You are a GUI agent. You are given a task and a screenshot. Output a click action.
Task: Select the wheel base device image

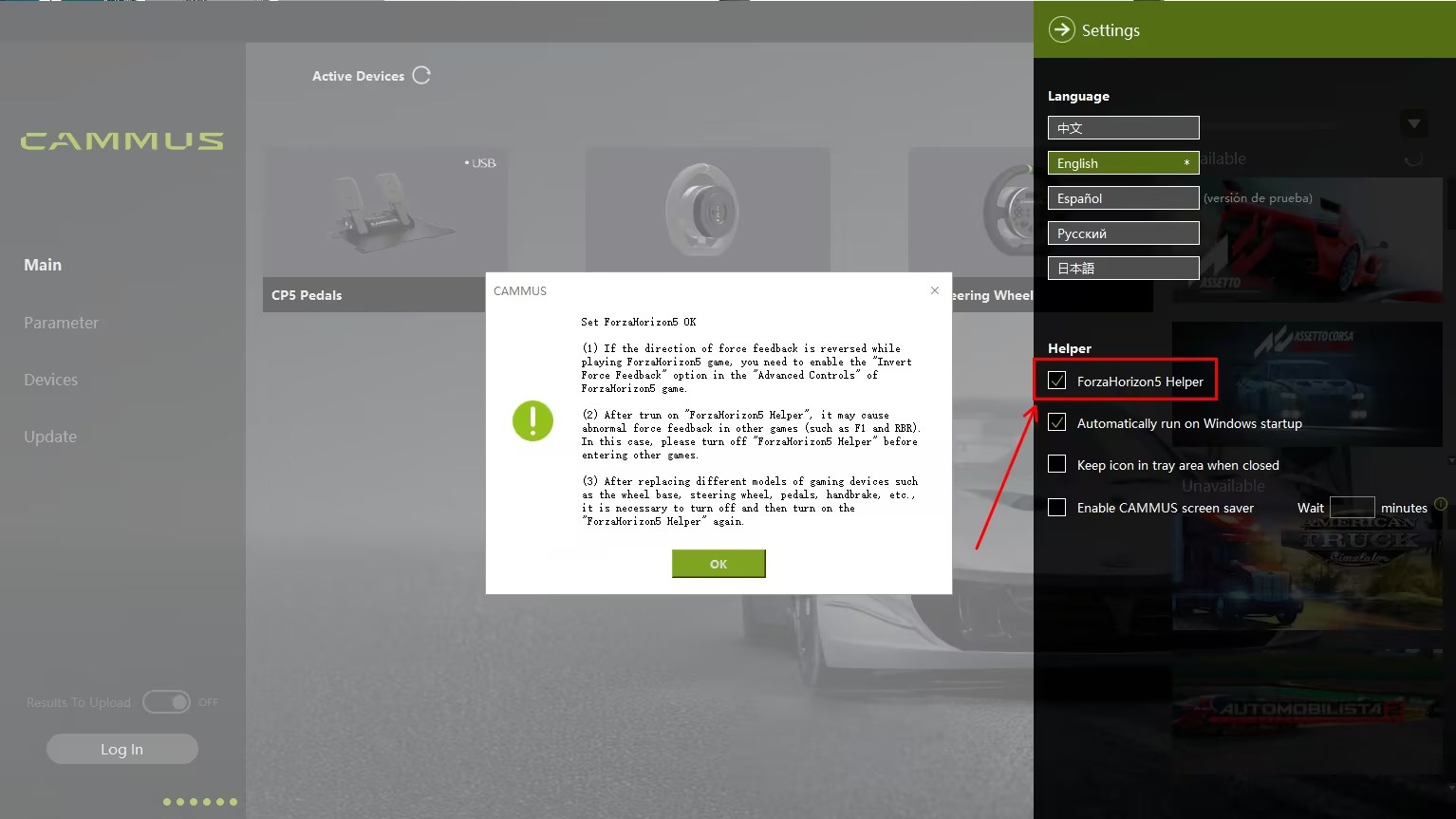click(x=707, y=211)
